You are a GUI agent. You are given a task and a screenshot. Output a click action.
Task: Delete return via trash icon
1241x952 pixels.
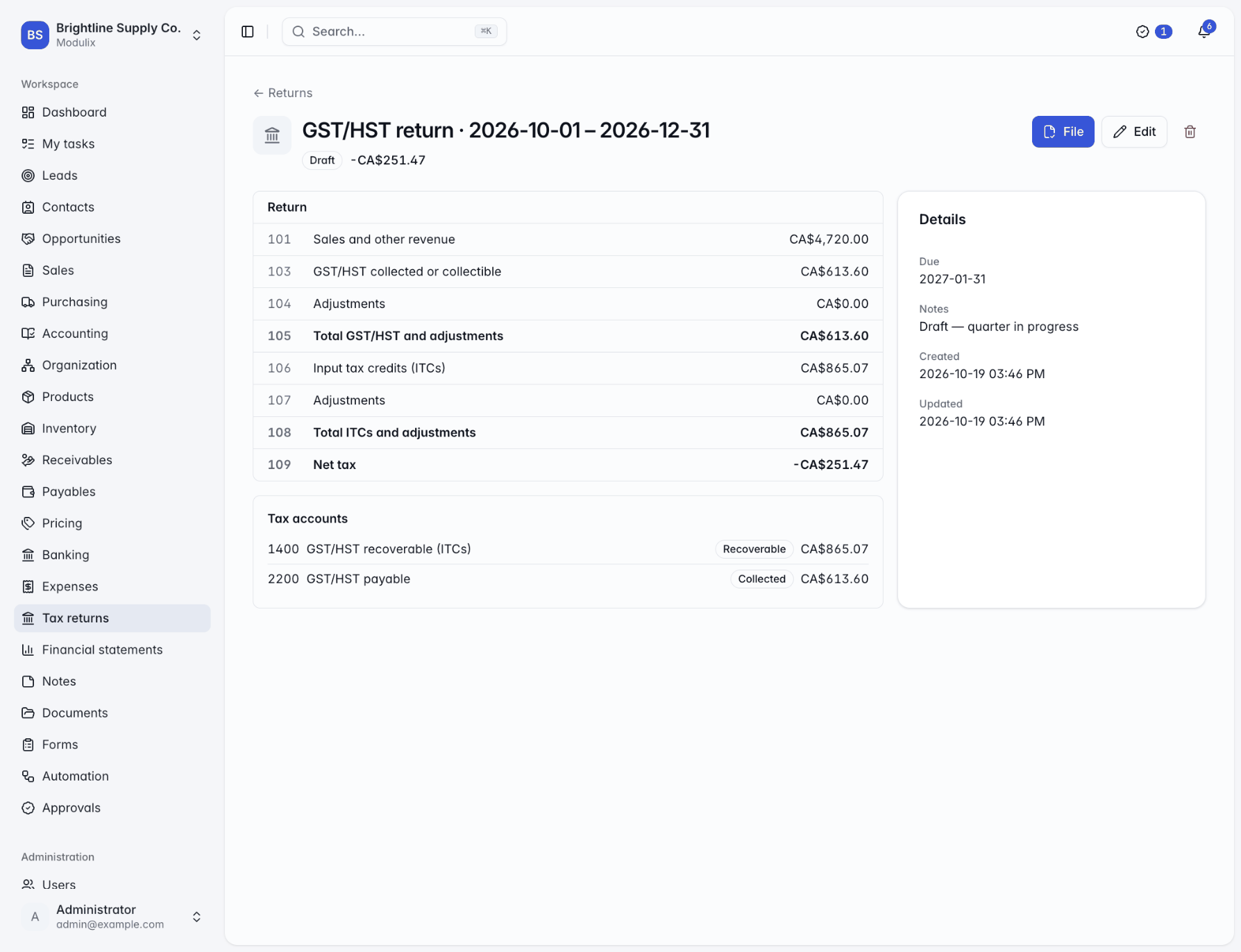(x=1190, y=132)
